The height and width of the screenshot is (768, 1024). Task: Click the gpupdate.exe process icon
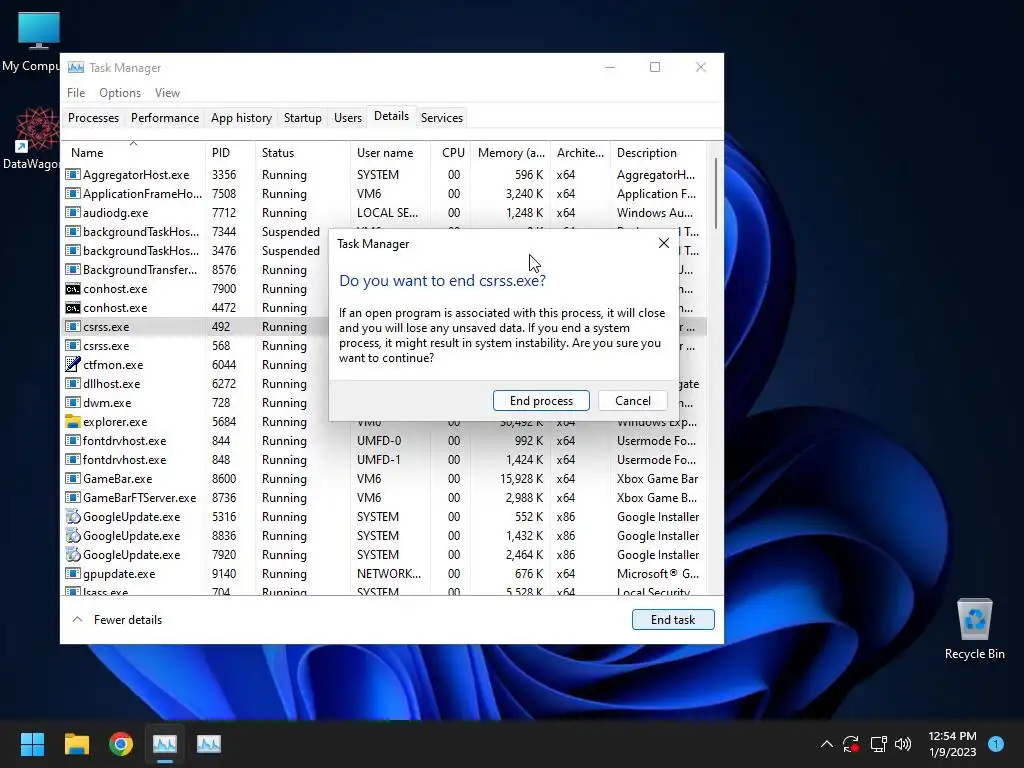coord(72,573)
